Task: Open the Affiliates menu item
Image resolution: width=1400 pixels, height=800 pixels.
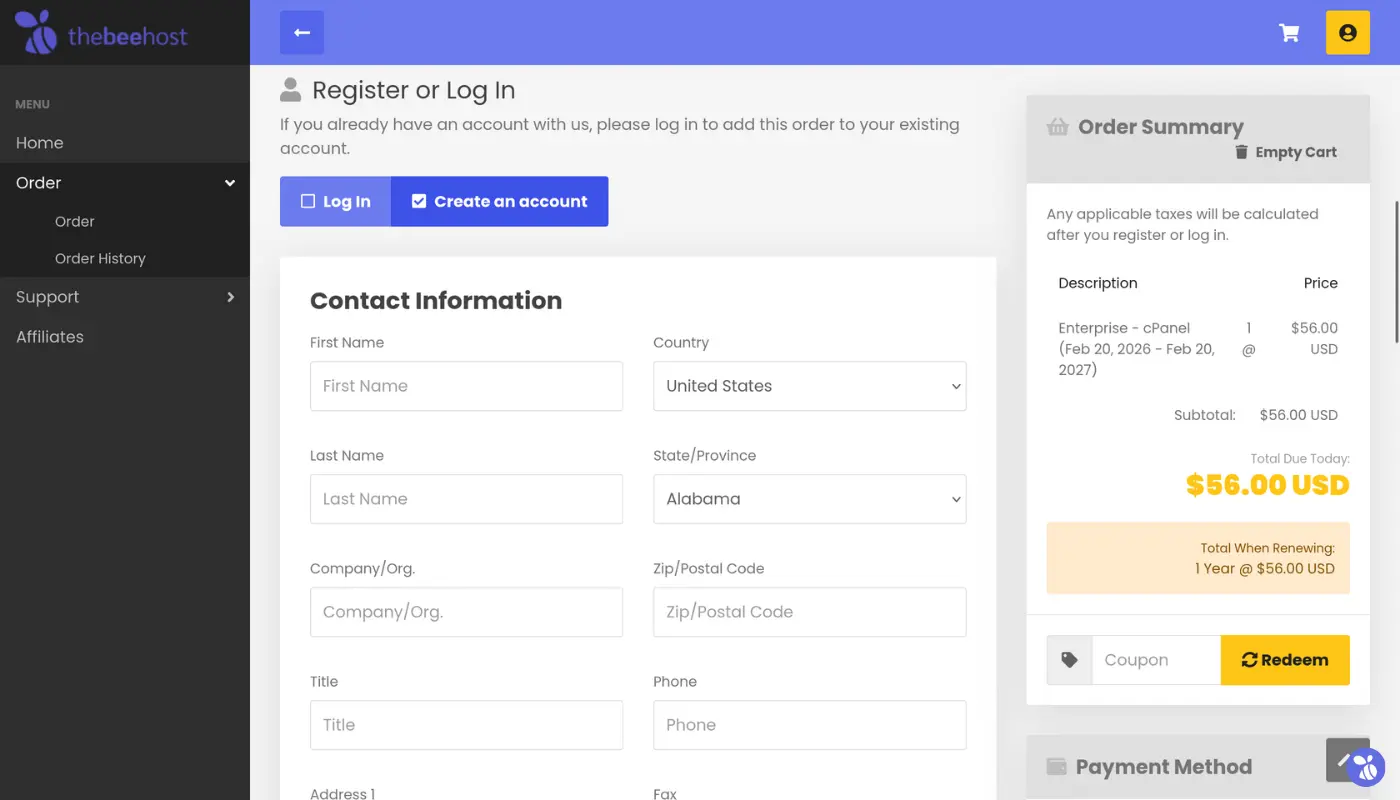Action: [50, 337]
